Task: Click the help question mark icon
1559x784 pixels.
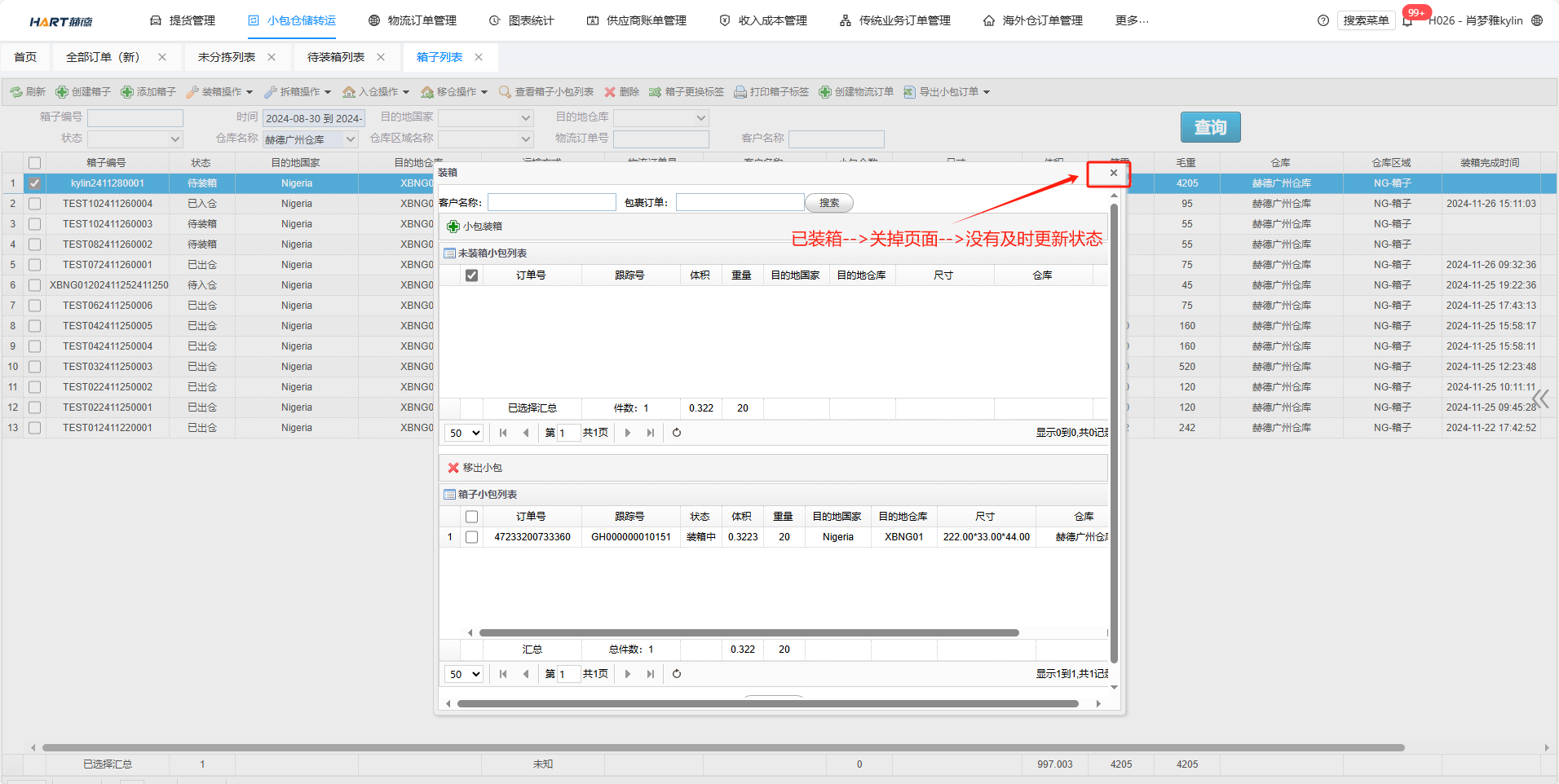Action: click(1323, 21)
